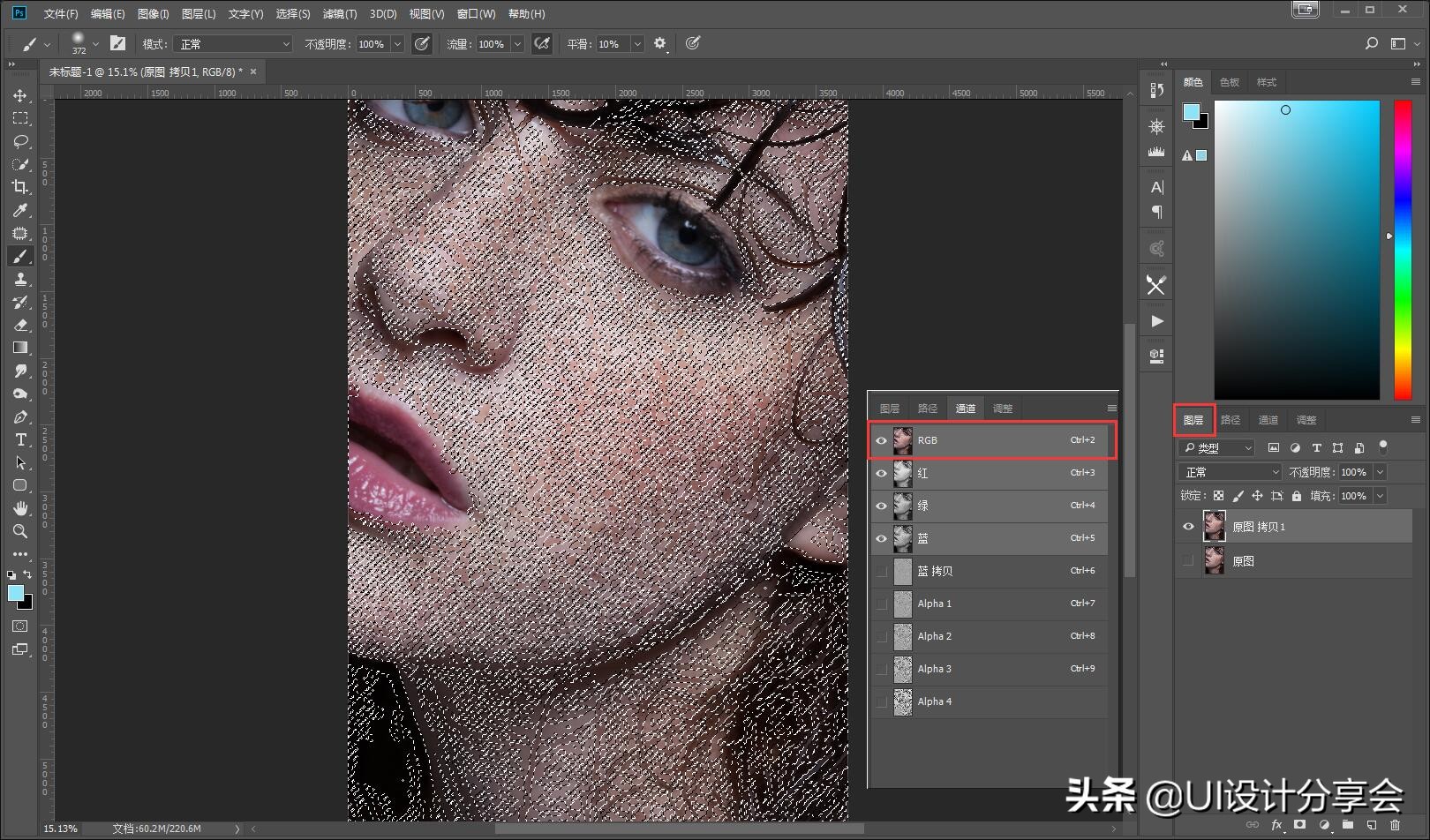Open the layer blend mode dropdown
The image size is (1430, 840).
click(x=1229, y=471)
